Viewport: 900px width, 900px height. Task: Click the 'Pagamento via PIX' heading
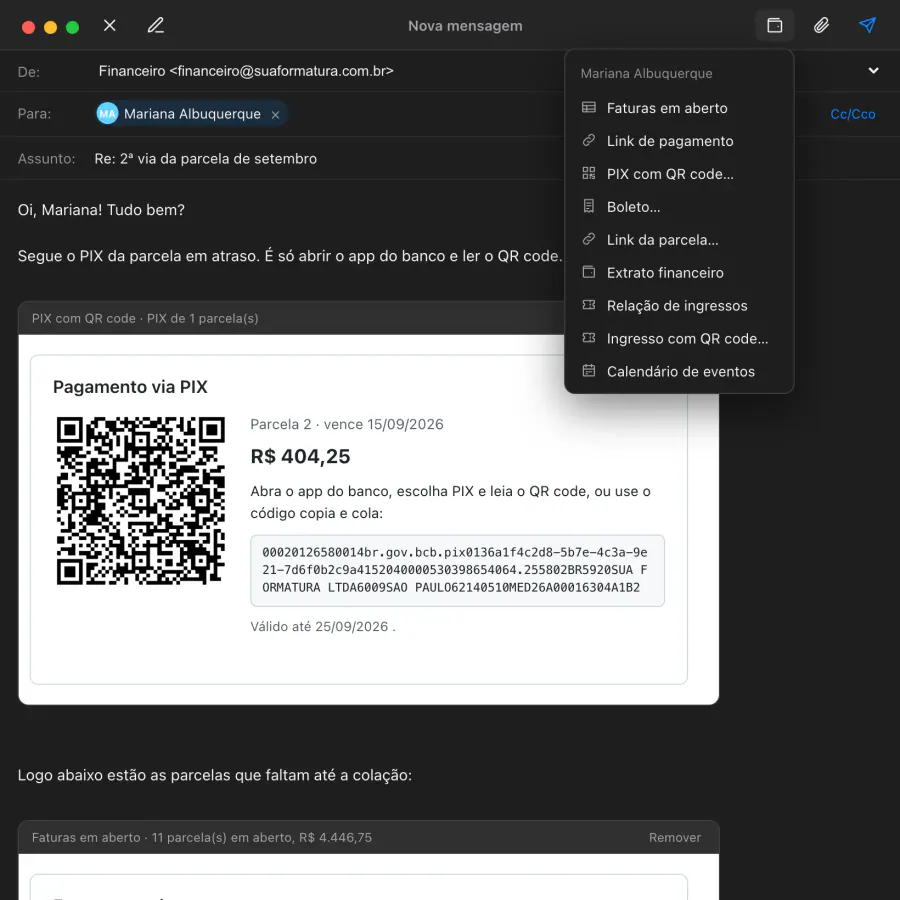click(130, 387)
